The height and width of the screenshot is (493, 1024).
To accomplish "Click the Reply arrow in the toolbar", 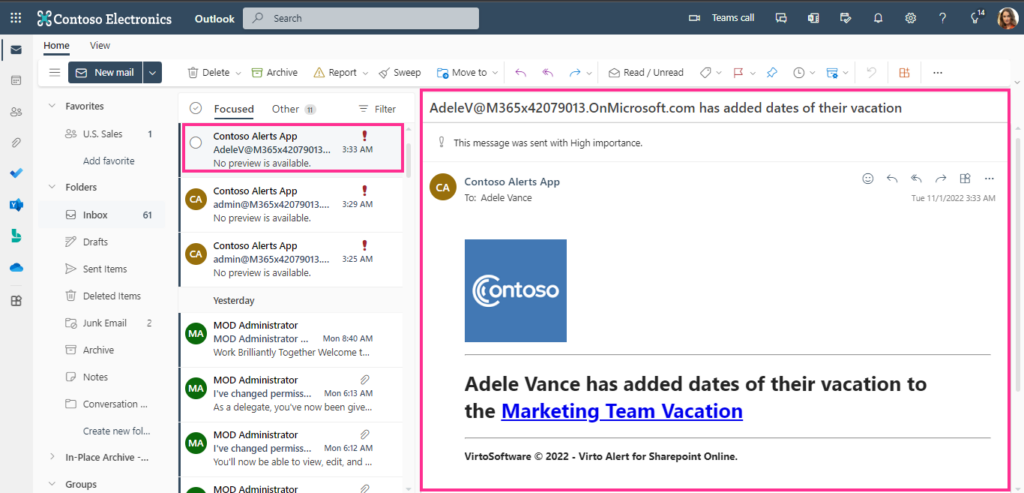I will 520,72.
